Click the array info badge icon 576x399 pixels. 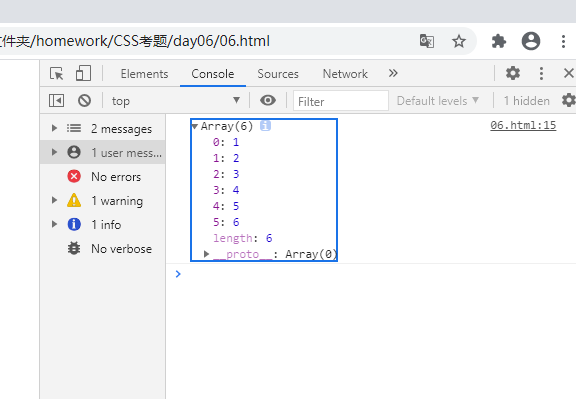pyautogui.click(x=265, y=126)
